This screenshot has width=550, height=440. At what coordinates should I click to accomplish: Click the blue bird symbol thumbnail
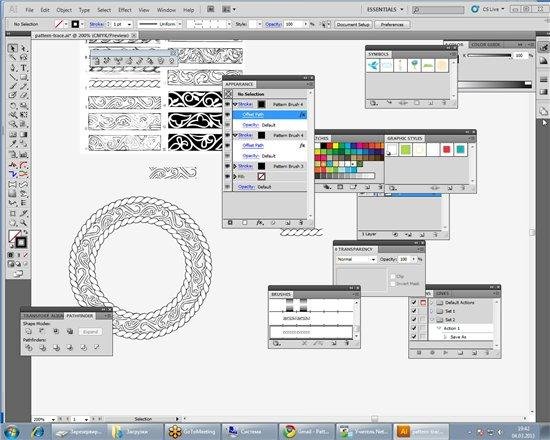pos(373,66)
